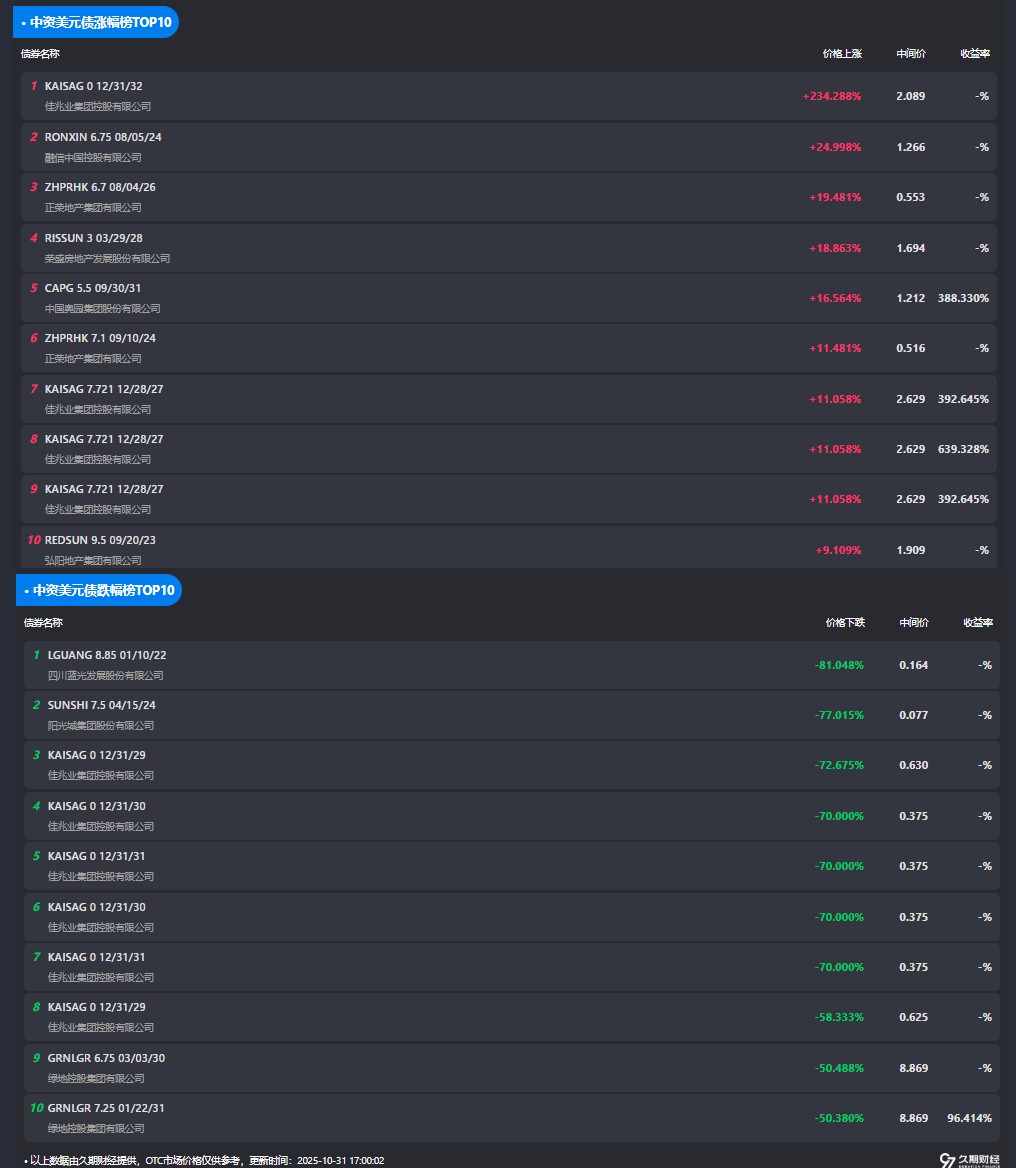
Task: Click the 639.328% yield value
Action: (x=963, y=449)
